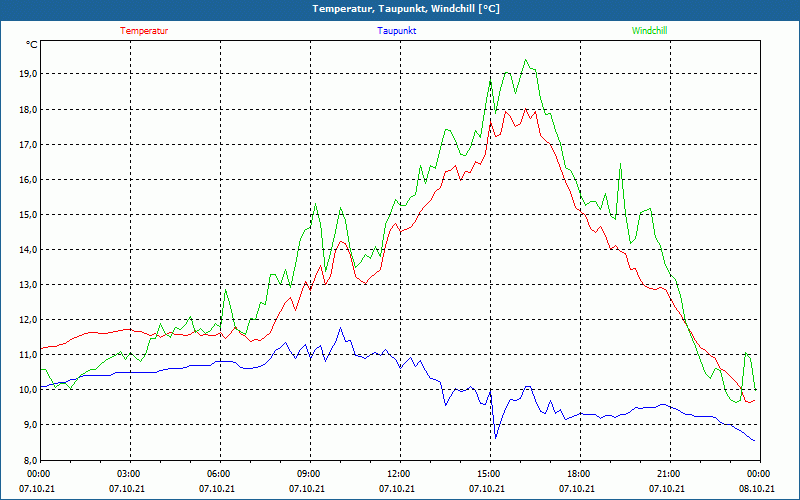
Task: Click the 15:00 time label on the x-axis
Action: pyautogui.click(x=490, y=474)
